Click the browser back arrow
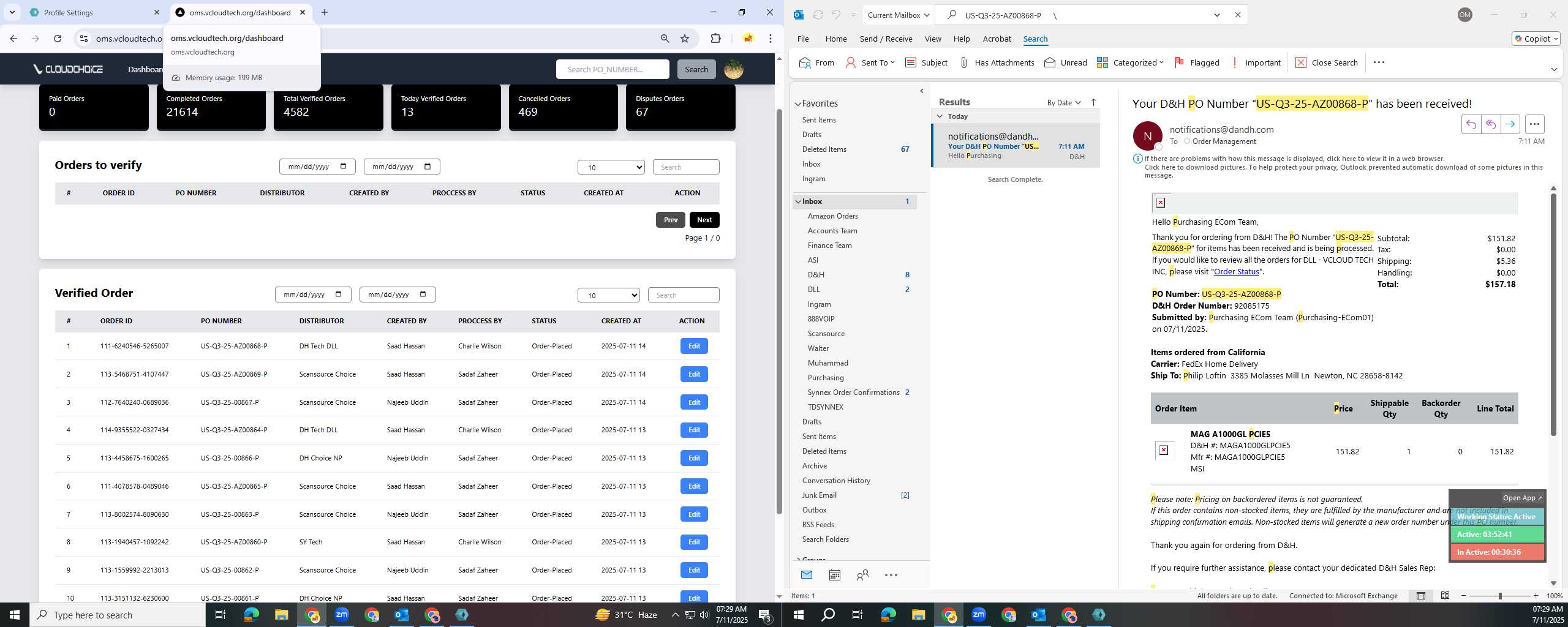The image size is (1568, 627). click(13, 39)
